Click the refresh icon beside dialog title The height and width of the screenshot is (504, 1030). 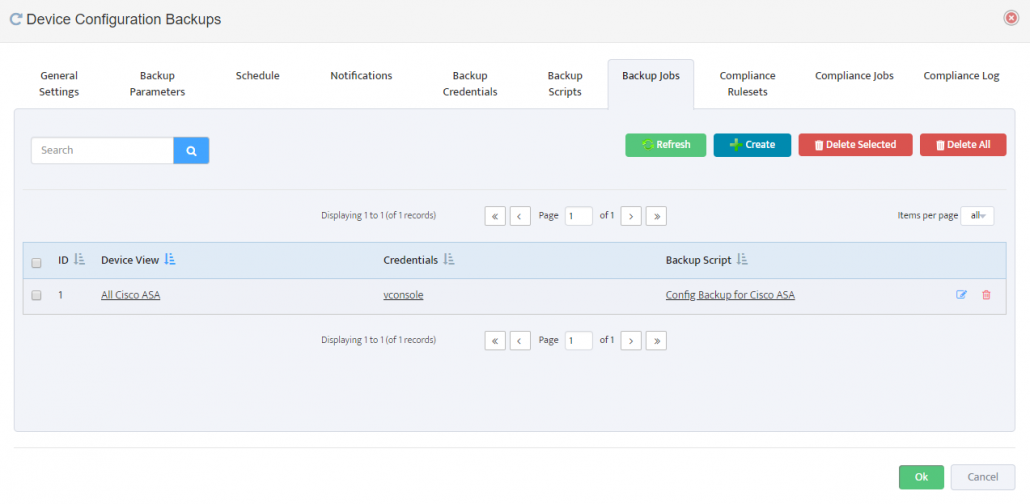[x=16, y=19]
